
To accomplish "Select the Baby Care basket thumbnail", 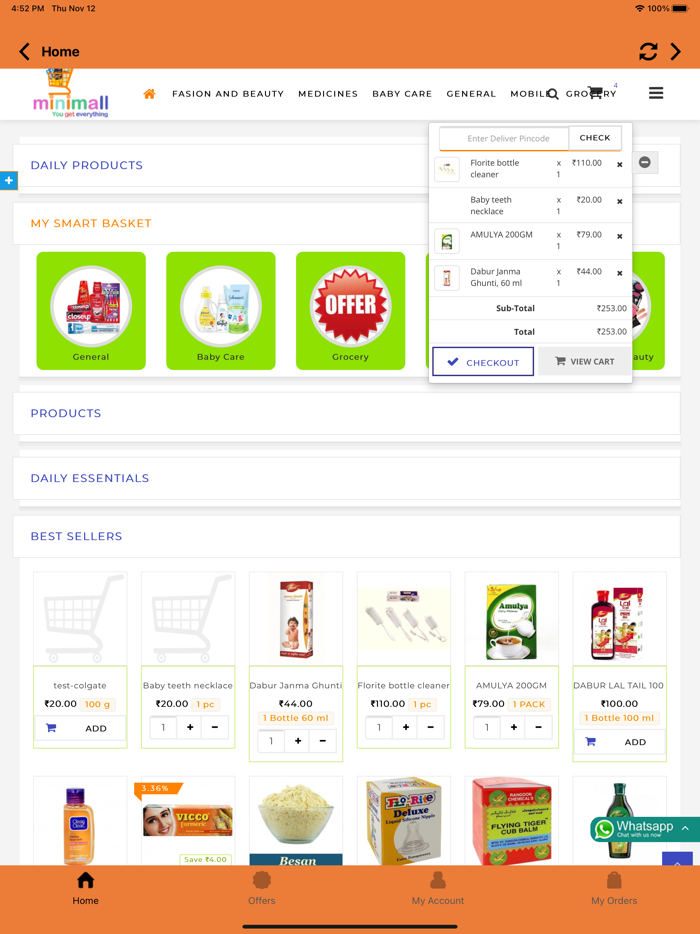I will (x=220, y=310).
